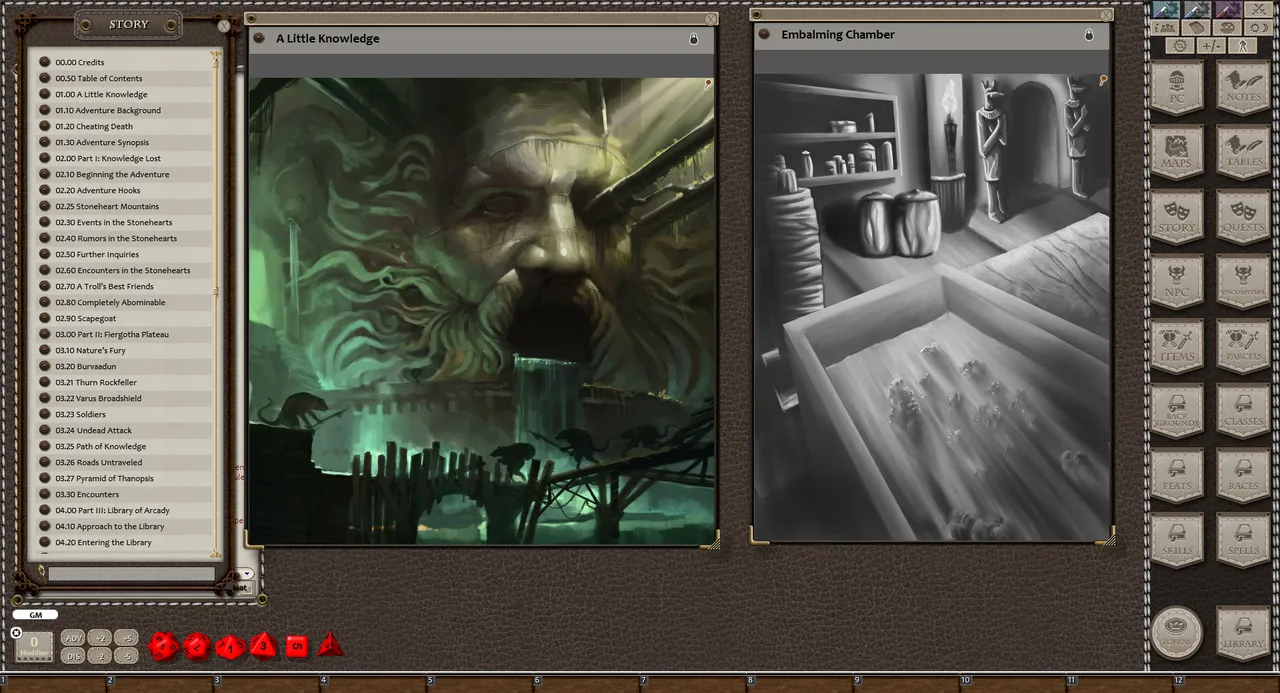Open the Items sidebar button
1280x693 pixels.
pyautogui.click(x=1177, y=347)
